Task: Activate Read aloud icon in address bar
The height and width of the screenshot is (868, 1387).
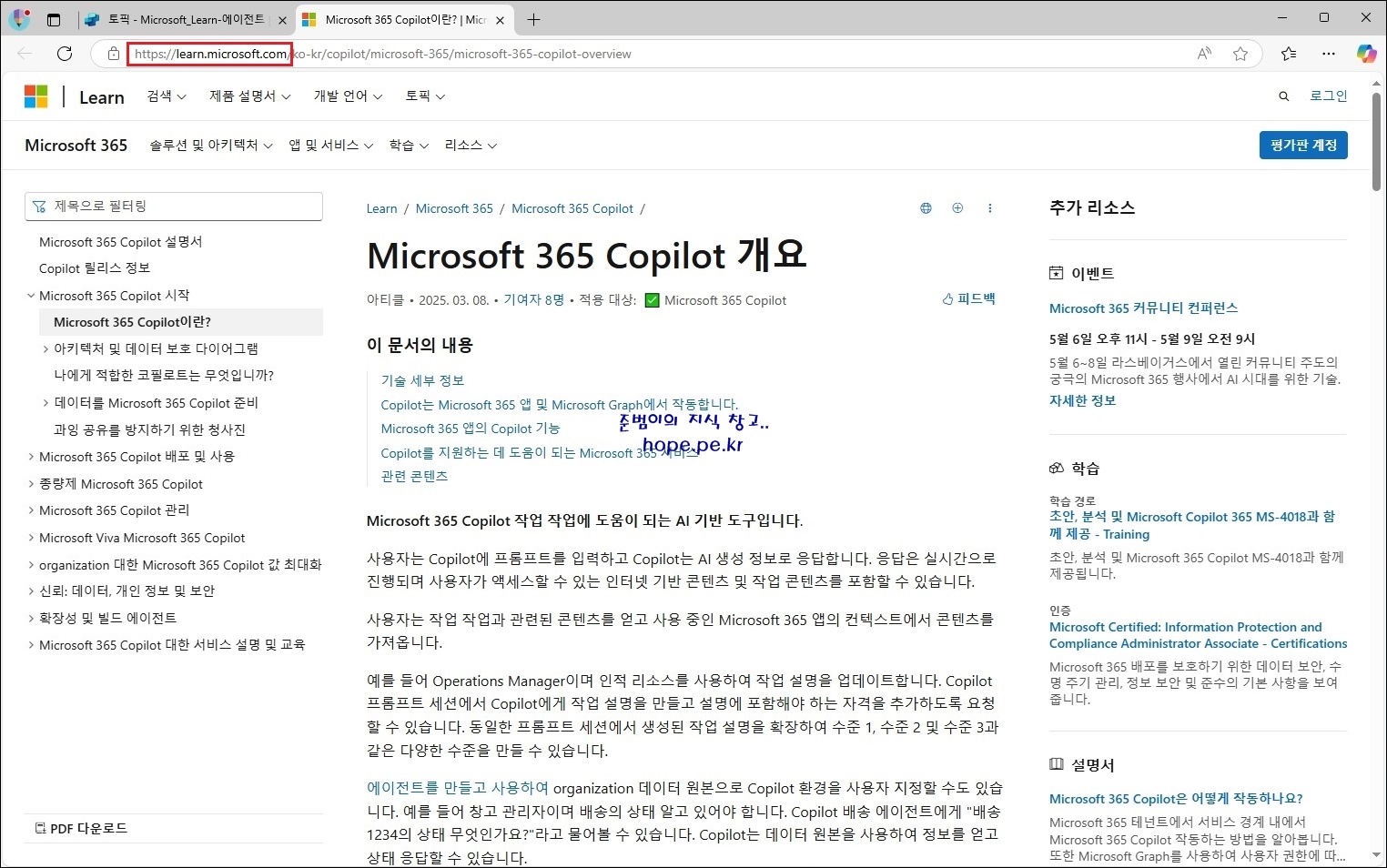Action: [x=1204, y=54]
